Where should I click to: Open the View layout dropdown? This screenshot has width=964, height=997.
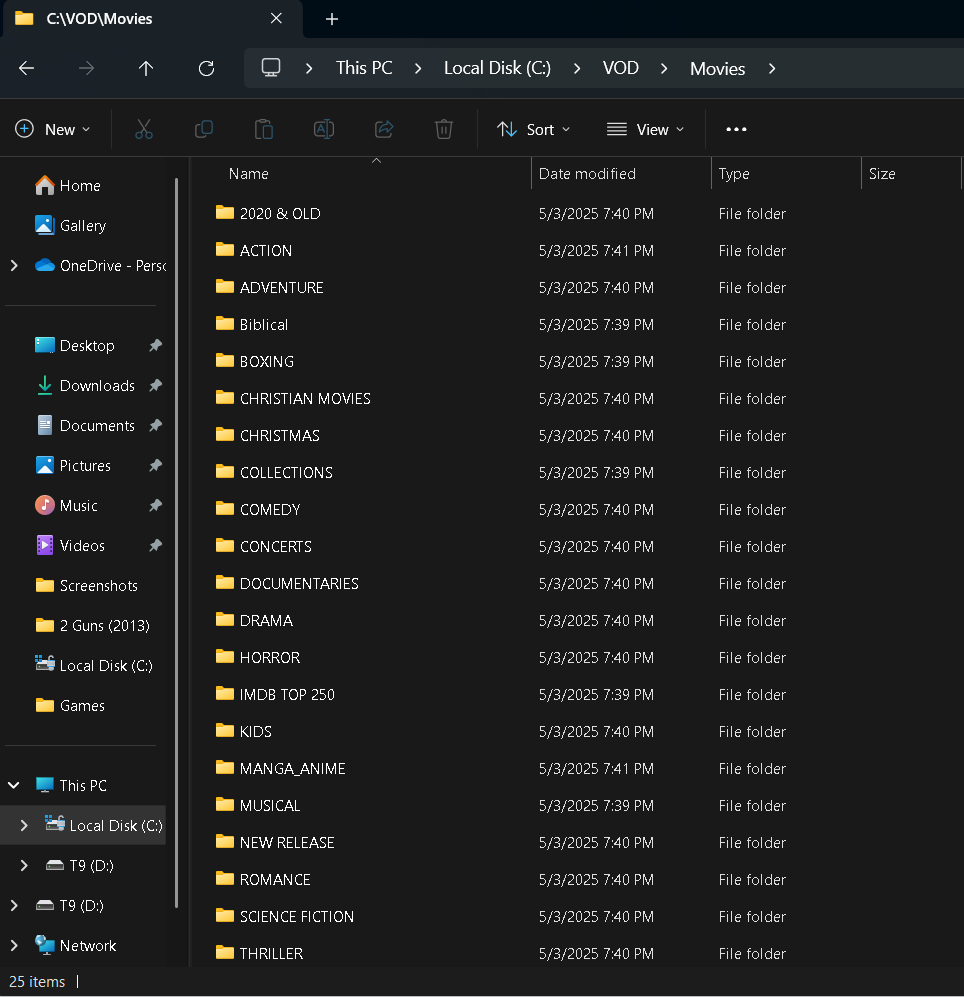pos(646,129)
